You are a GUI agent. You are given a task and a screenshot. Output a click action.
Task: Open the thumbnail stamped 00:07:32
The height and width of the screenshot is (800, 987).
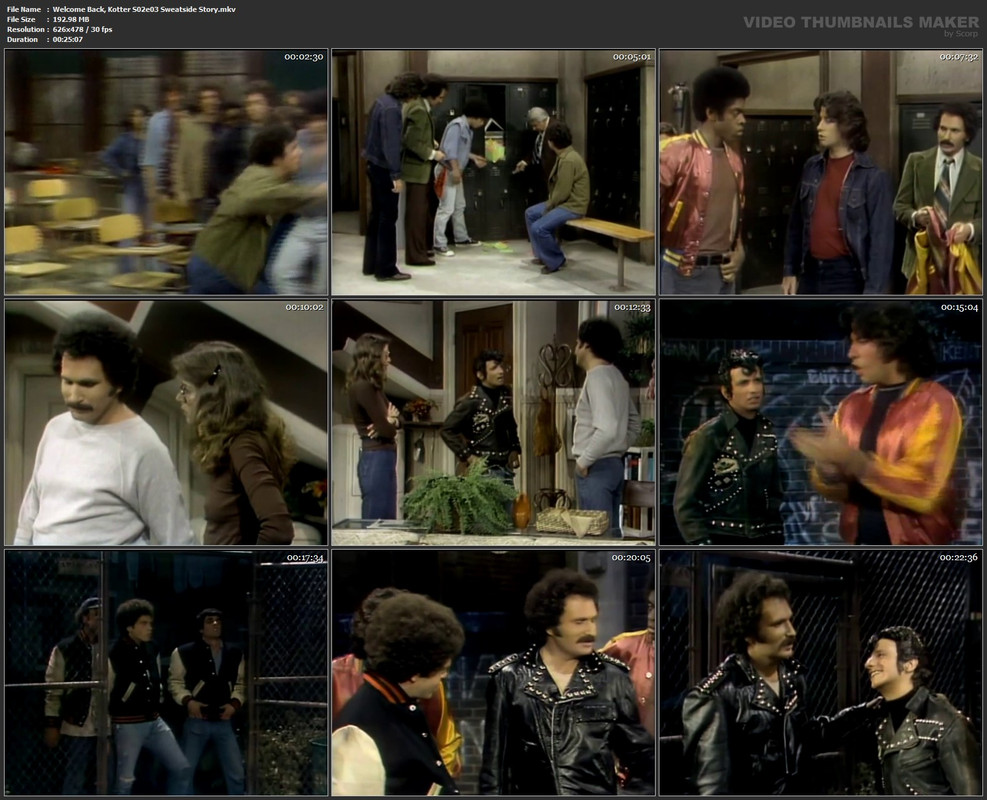pyautogui.click(x=821, y=172)
